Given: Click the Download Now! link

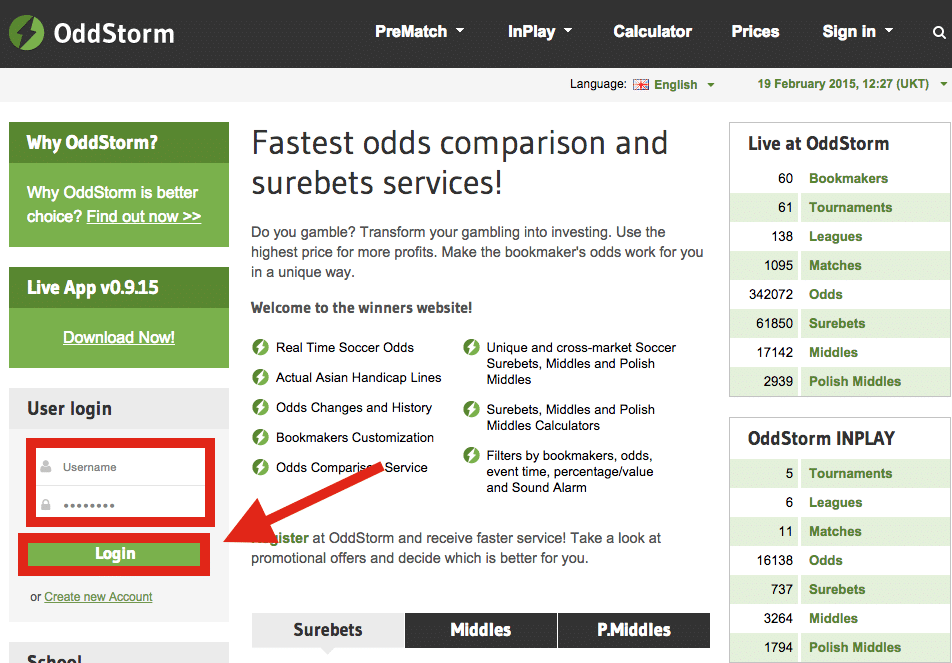Looking at the screenshot, I should (x=119, y=338).
